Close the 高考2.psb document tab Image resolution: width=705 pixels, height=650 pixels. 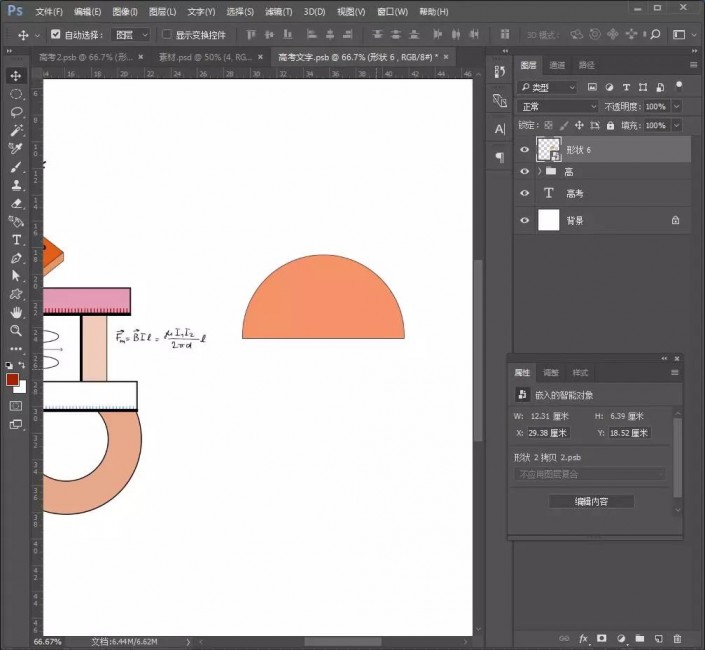tap(141, 57)
